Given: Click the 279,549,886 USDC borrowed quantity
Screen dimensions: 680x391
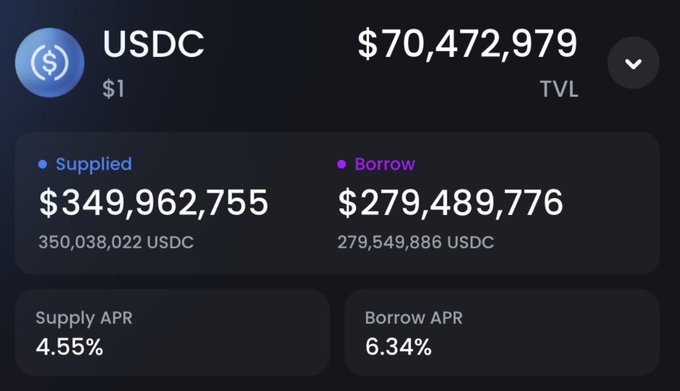Looking at the screenshot, I should (415, 242).
